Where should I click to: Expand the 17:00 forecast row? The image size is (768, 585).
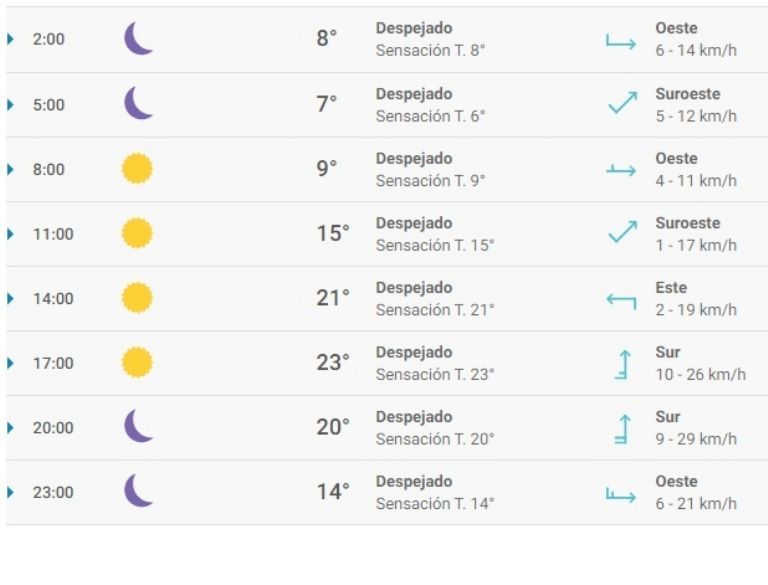tap(11, 363)
